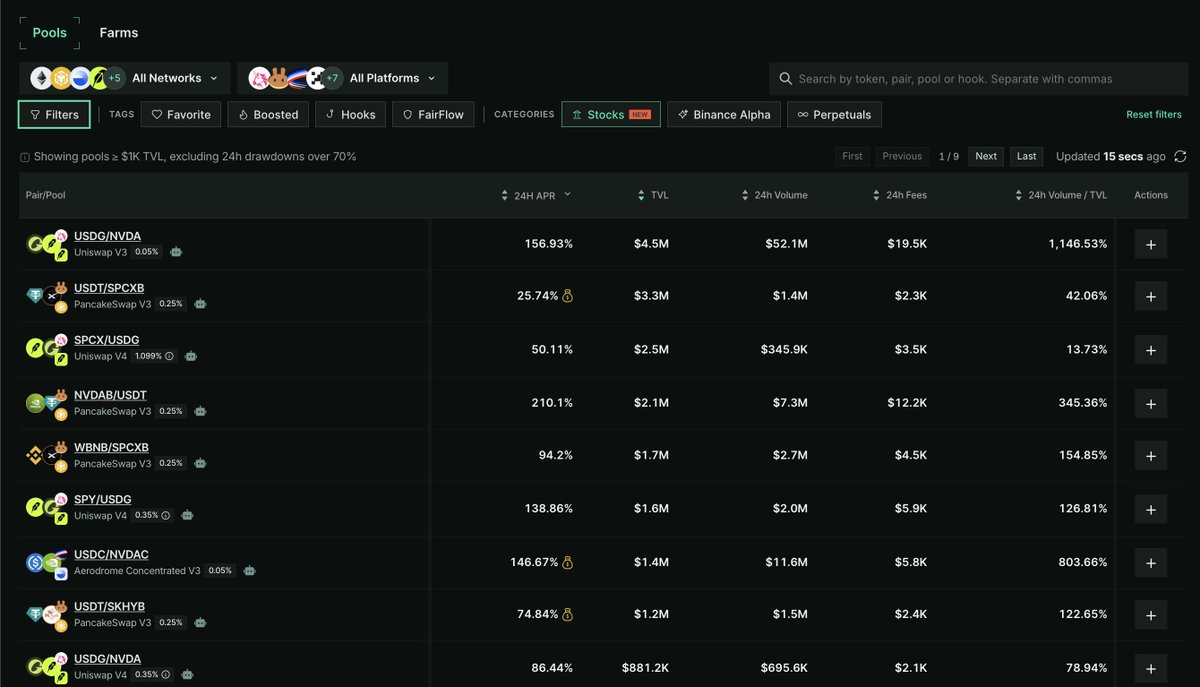This screenshot has width=1200, height=687.
Task: Click robot icon in NVDAB/USDT row
Action: coord(200,411)
